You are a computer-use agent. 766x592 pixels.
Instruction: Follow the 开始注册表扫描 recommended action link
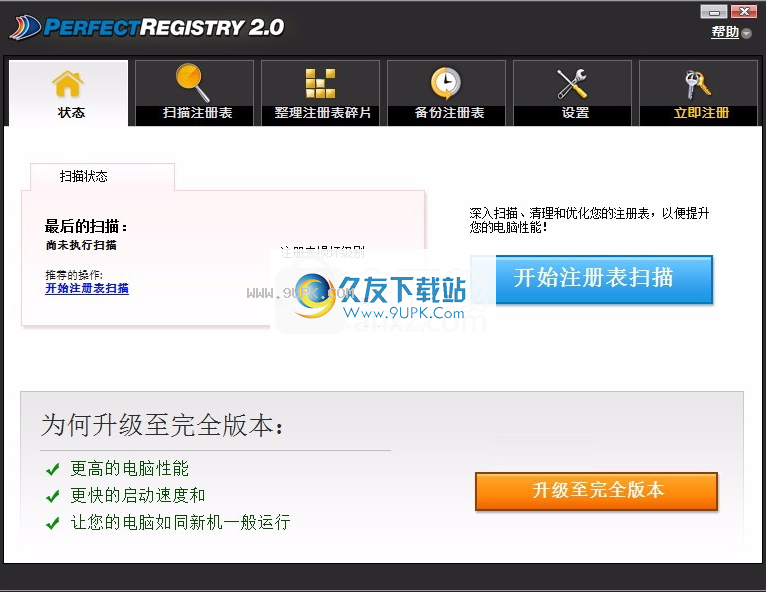(87, 288)
